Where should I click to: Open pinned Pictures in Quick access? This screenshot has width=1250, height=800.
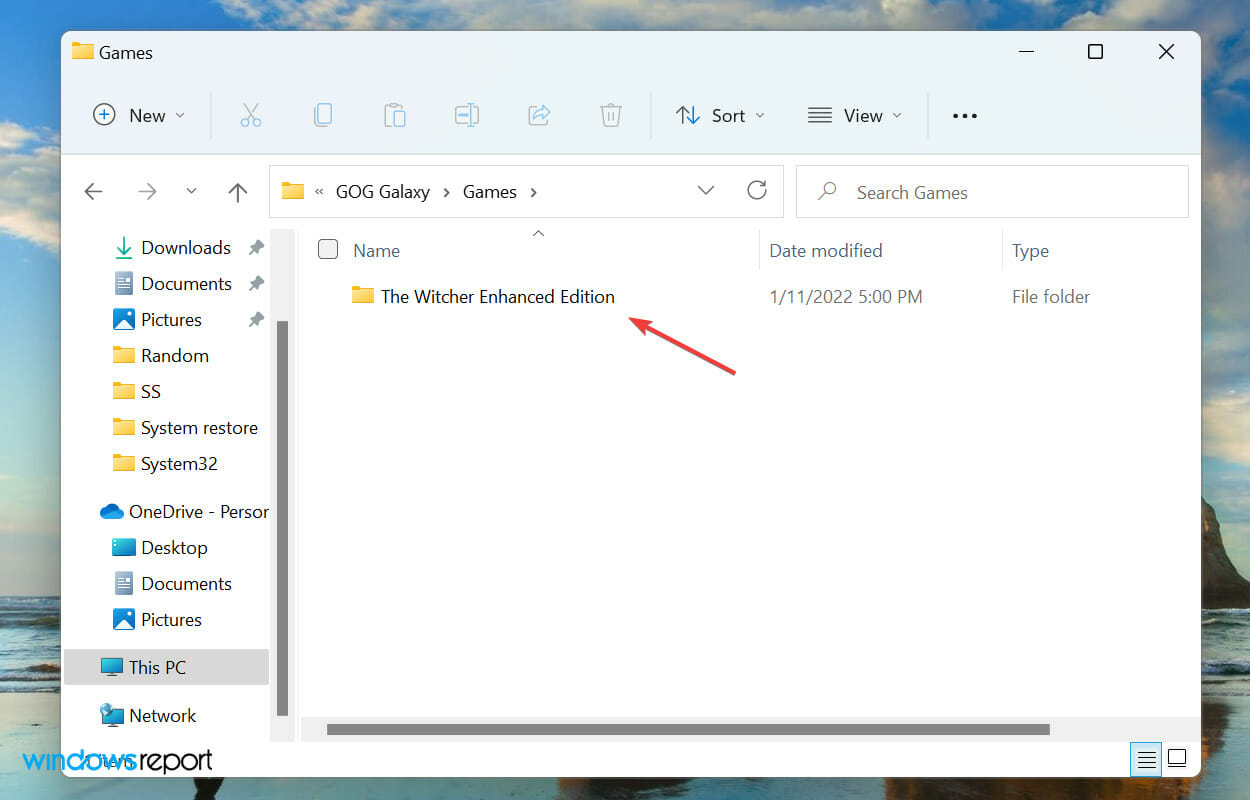point(158,319)
